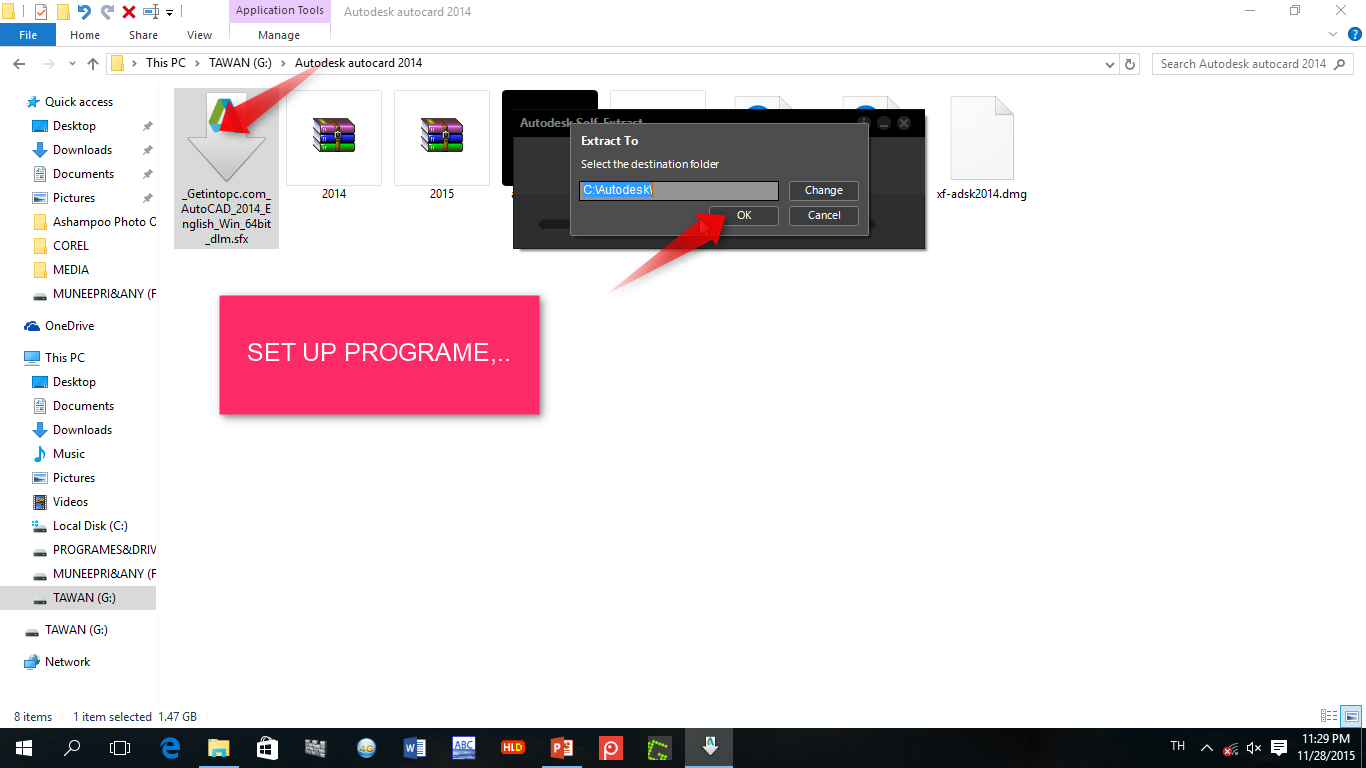
Task: Switch to the View ribbon tab
Action: point(200,35)
